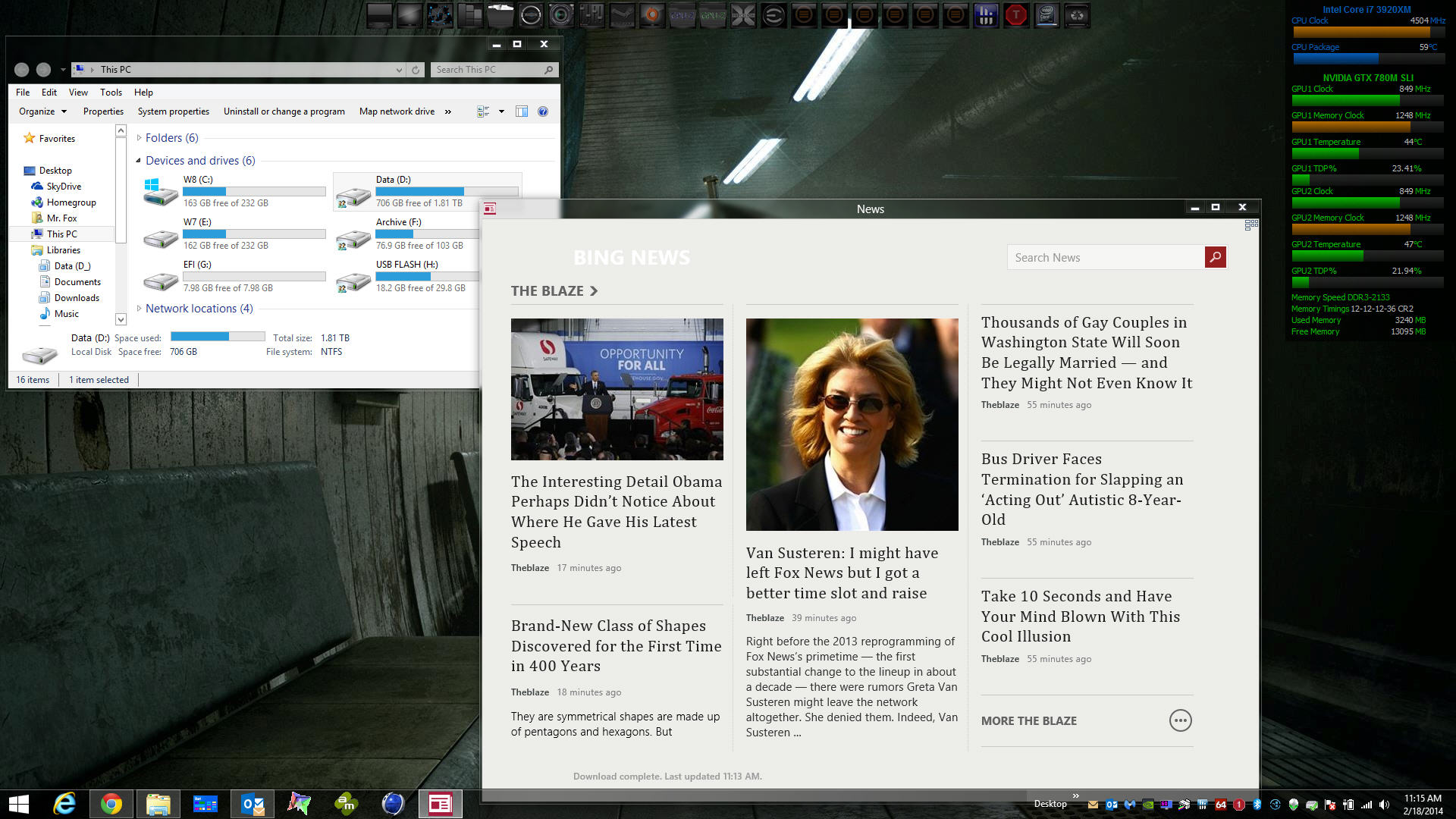Click the red search button in Bing News
The height and width of the screenshot is (819, 1456).
tap(1216, 257)
